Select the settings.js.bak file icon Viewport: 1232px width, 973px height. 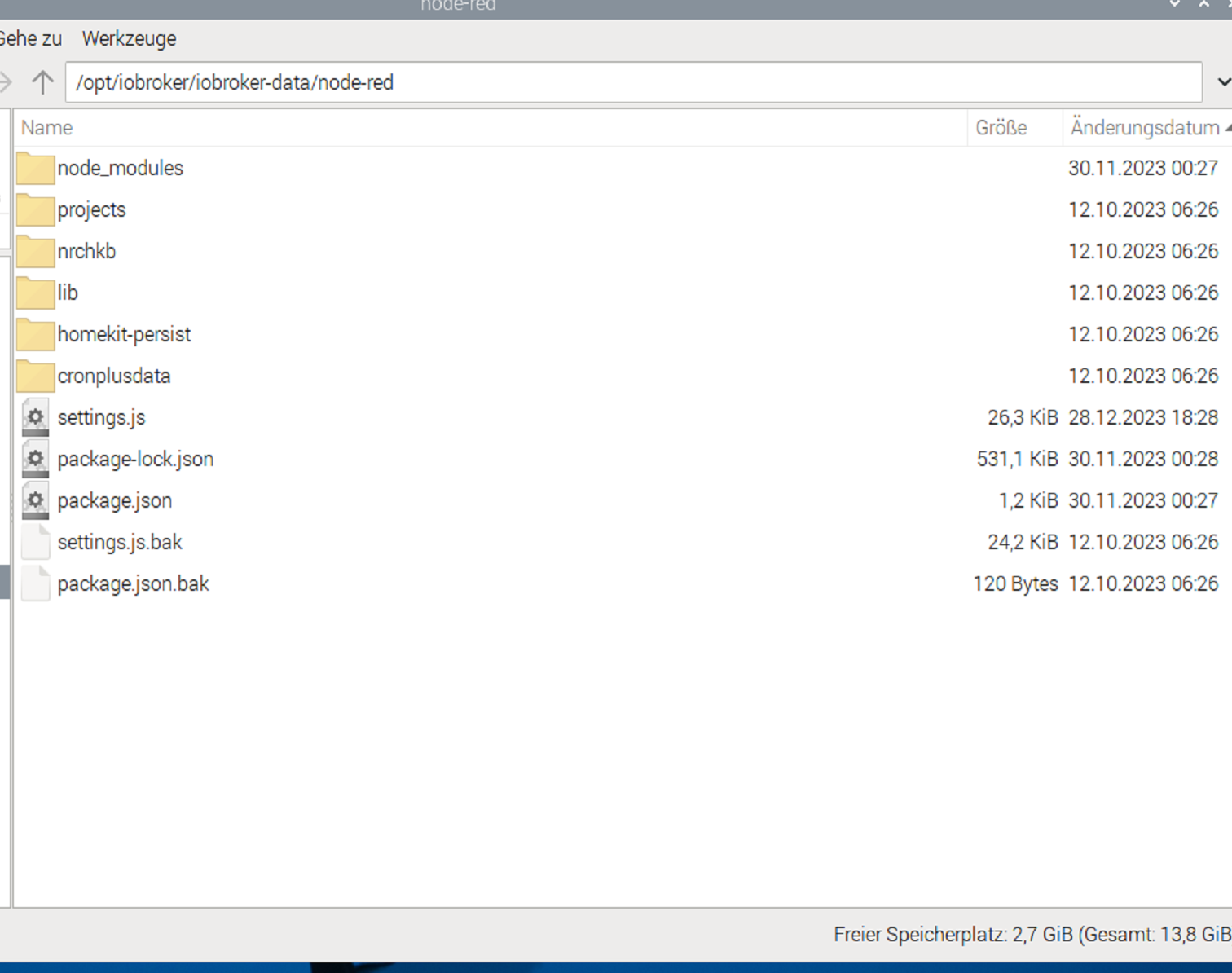point(35,542)
